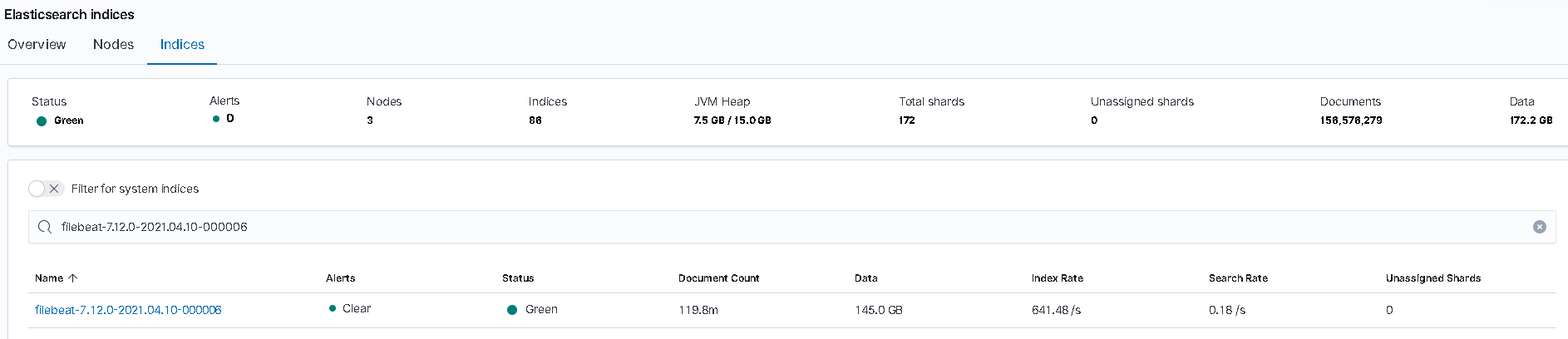Click the Clear alert status dot in row
Image resolution: width=1568 pixels, height=339 pixels.
point(333,308)
